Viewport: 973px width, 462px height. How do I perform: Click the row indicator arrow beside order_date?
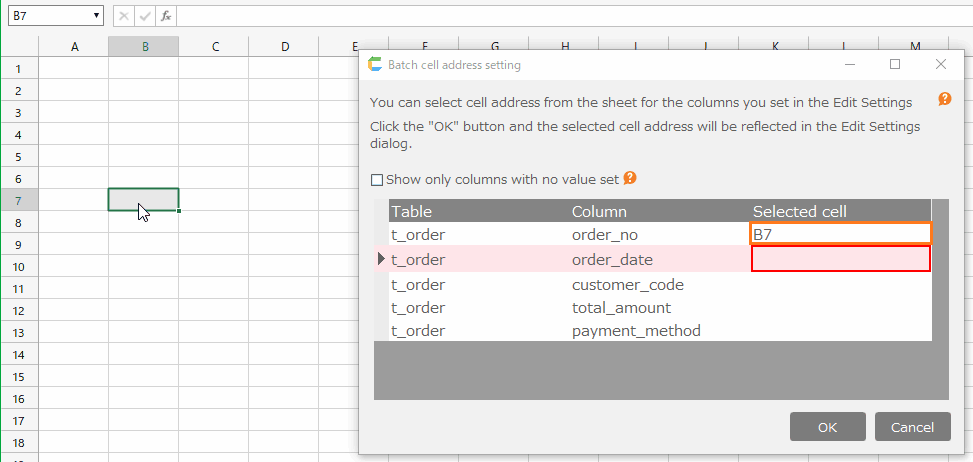(381, 259)
